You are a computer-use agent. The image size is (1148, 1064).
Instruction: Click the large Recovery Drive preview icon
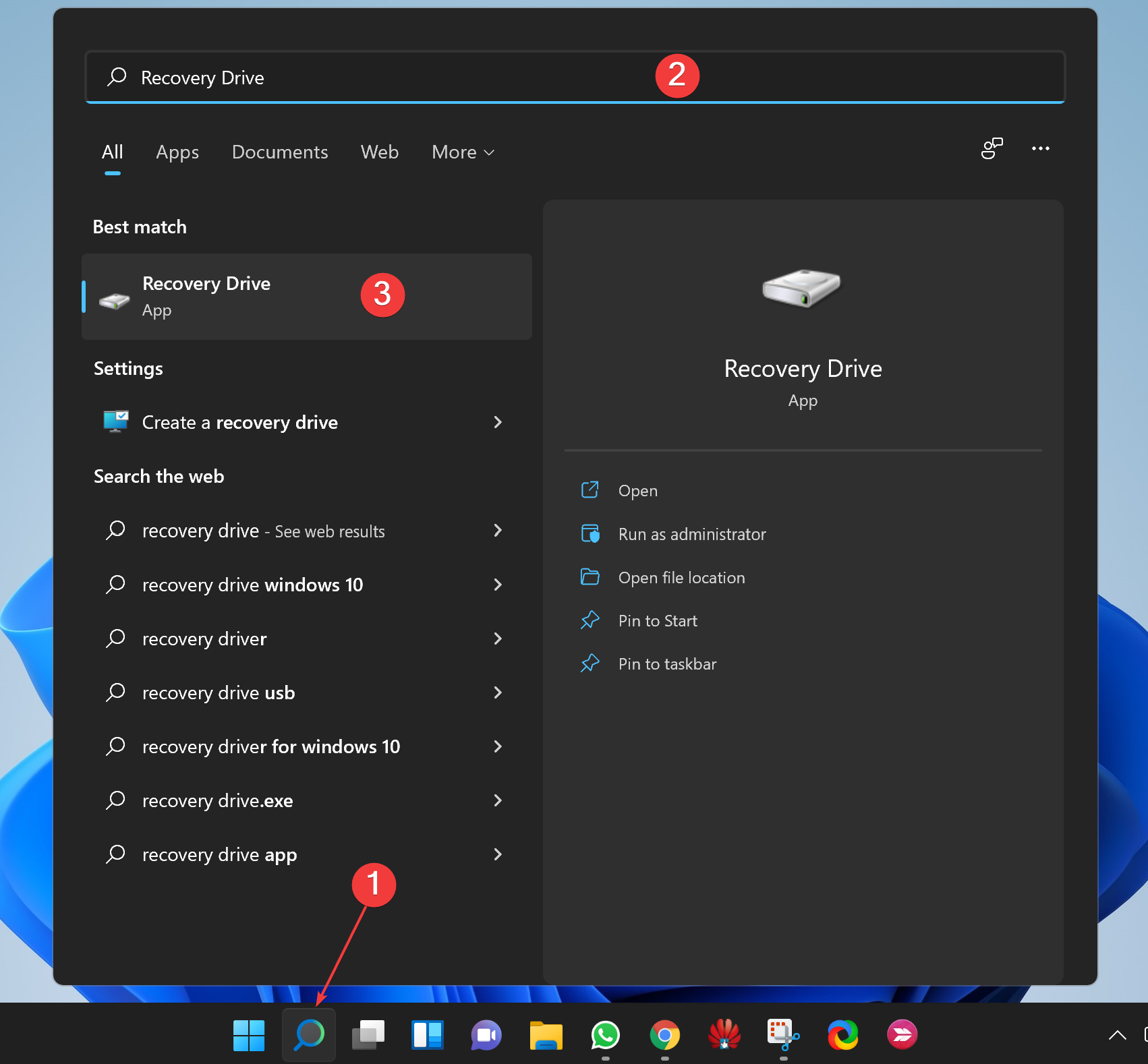[802, 288]
